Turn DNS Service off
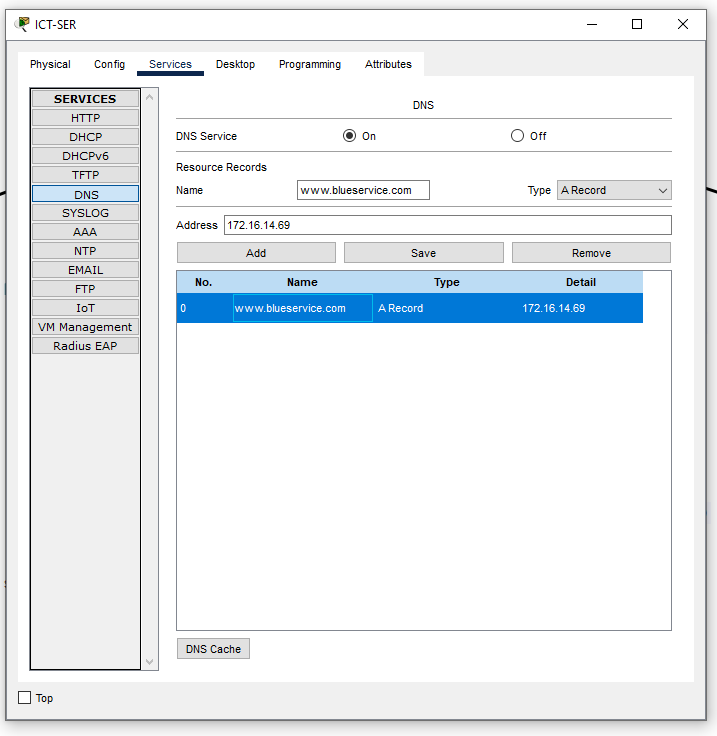This screenshot has width=717, height=736. pyautogui.click(x=517, y=136)
